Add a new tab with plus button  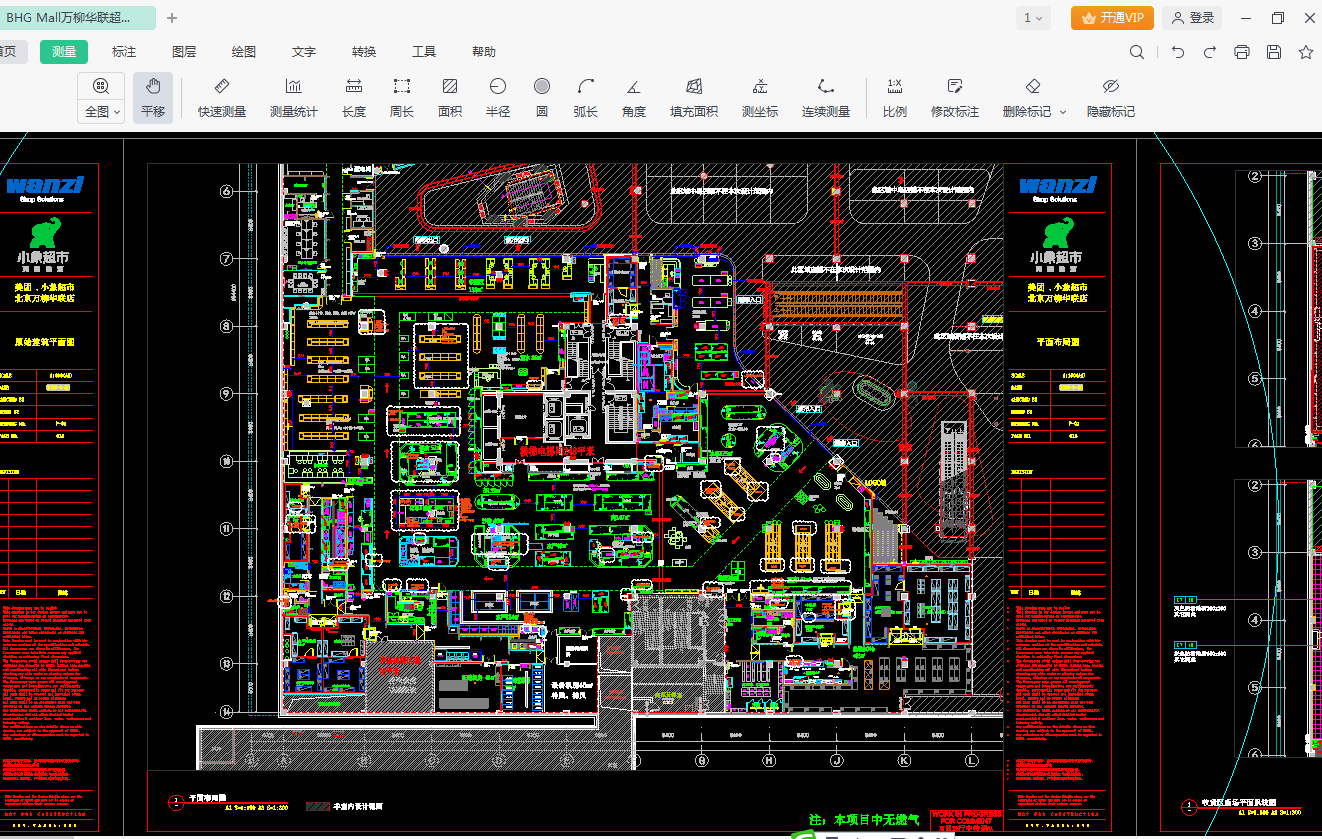tap(172, 18)
